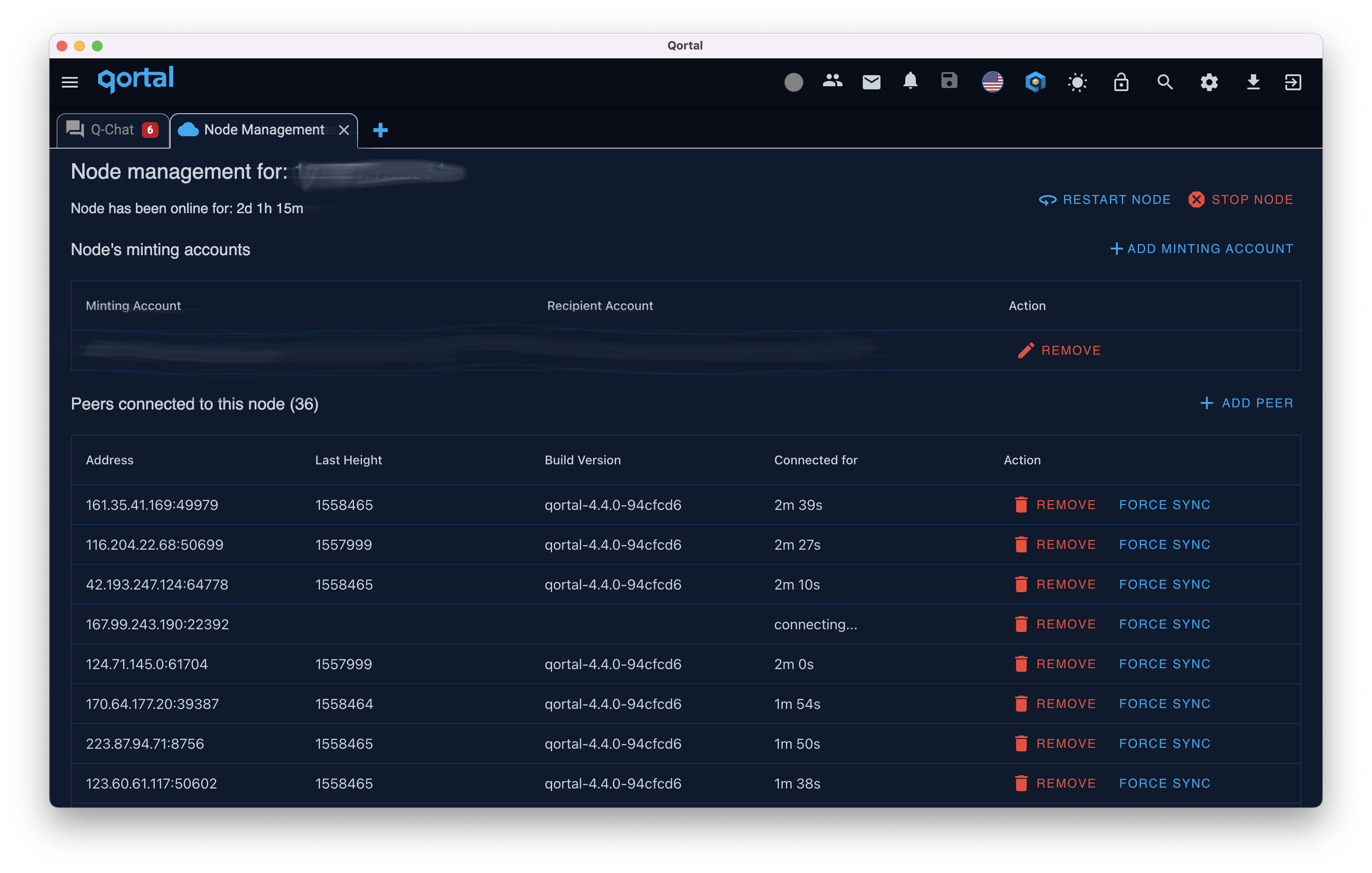
Task: Open the hamburger side menu
Action: click(69, 82)
